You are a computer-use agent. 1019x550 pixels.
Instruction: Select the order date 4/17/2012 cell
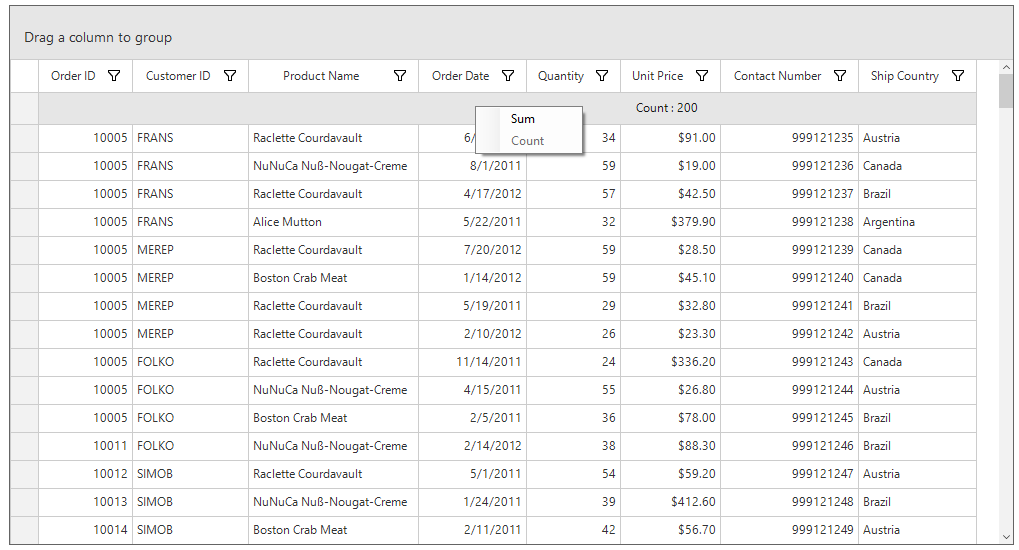472,194
